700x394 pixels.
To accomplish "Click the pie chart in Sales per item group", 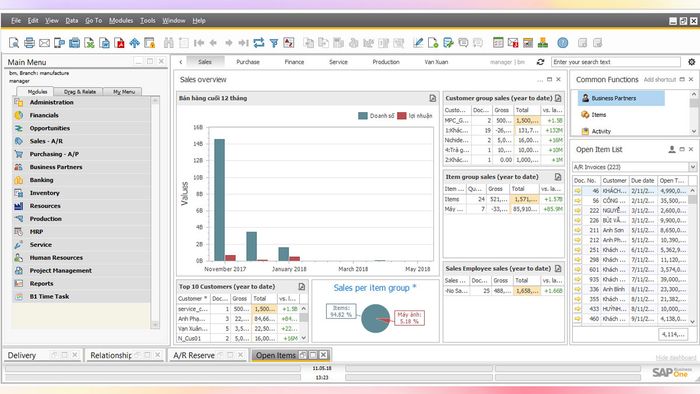I will 375,318.
